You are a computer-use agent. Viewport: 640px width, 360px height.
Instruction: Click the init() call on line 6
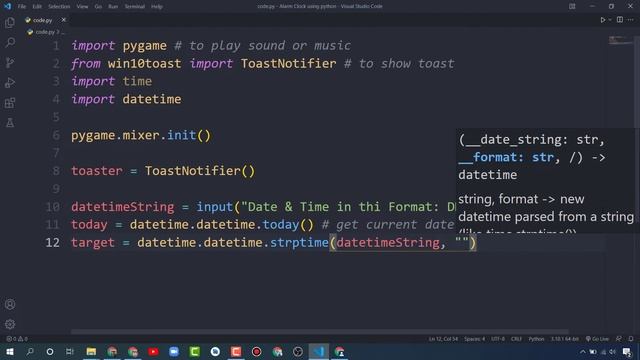point(189,136)
